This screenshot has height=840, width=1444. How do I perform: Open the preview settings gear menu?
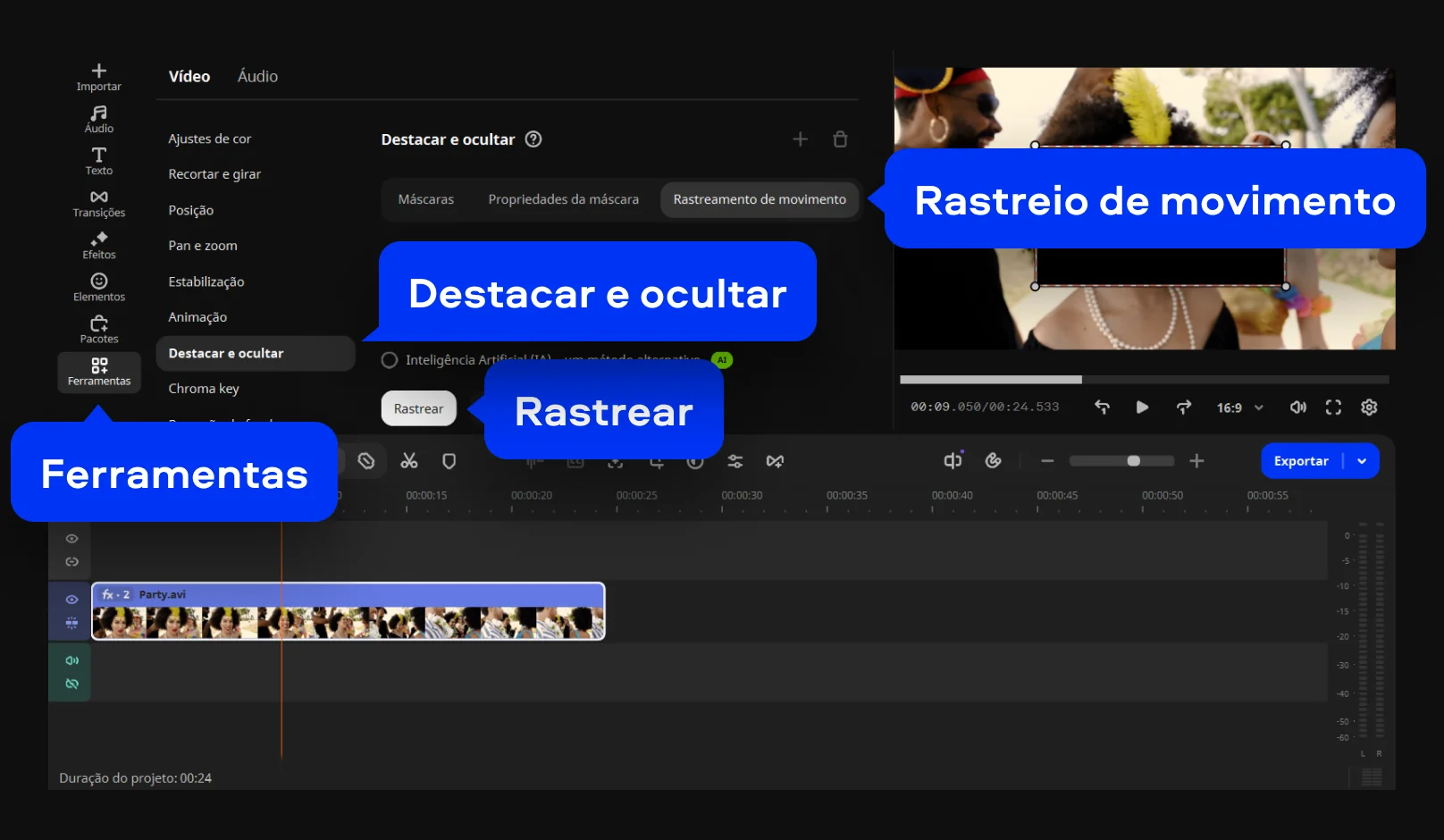tap(1369, 407)
